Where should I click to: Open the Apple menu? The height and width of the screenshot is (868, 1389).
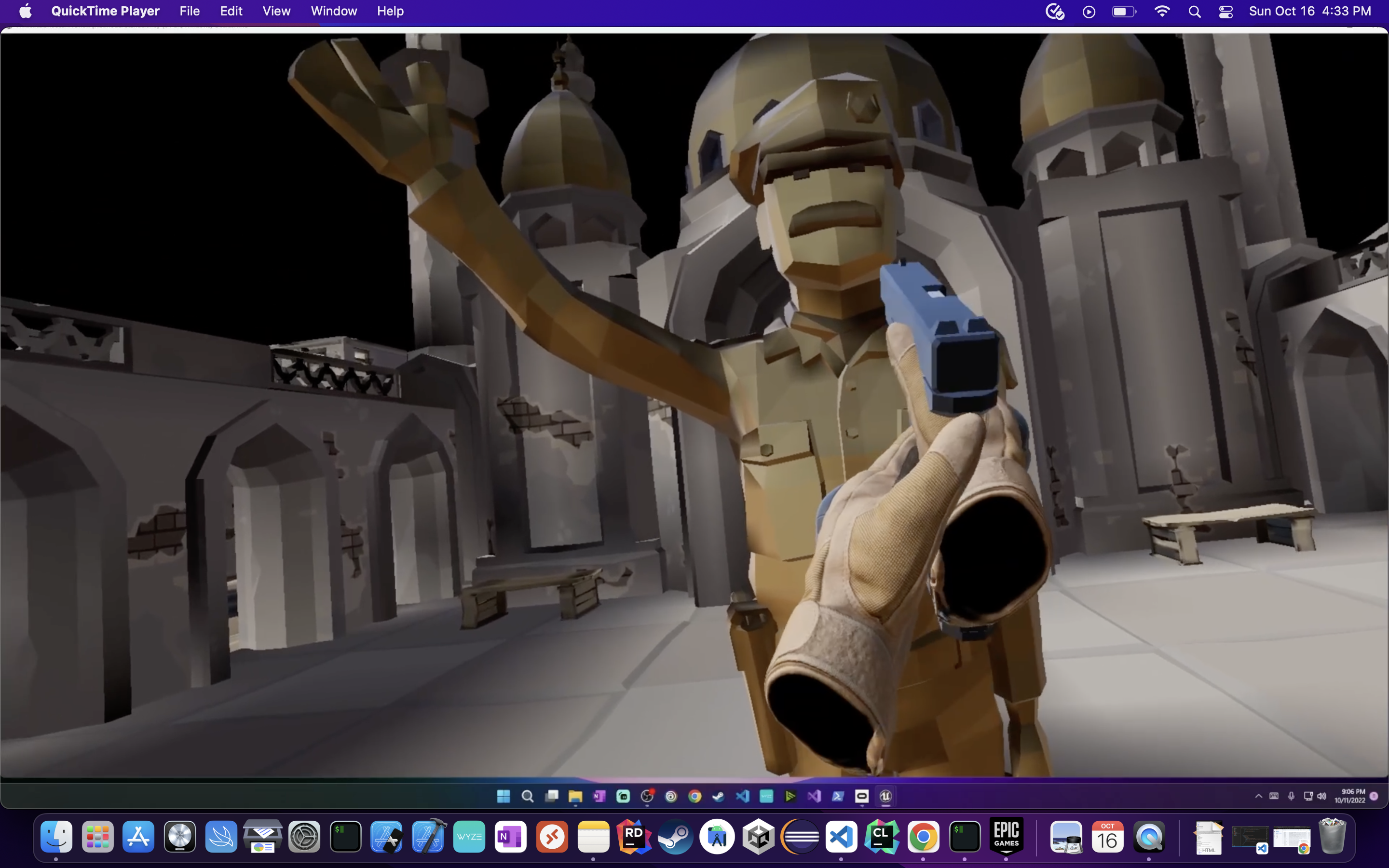click(25, 11)
